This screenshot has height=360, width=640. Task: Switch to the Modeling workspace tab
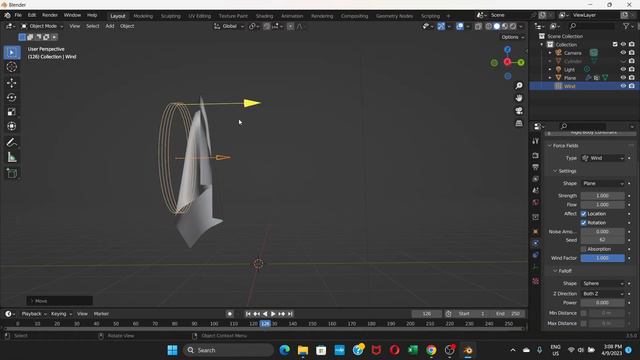click(143, 16)
